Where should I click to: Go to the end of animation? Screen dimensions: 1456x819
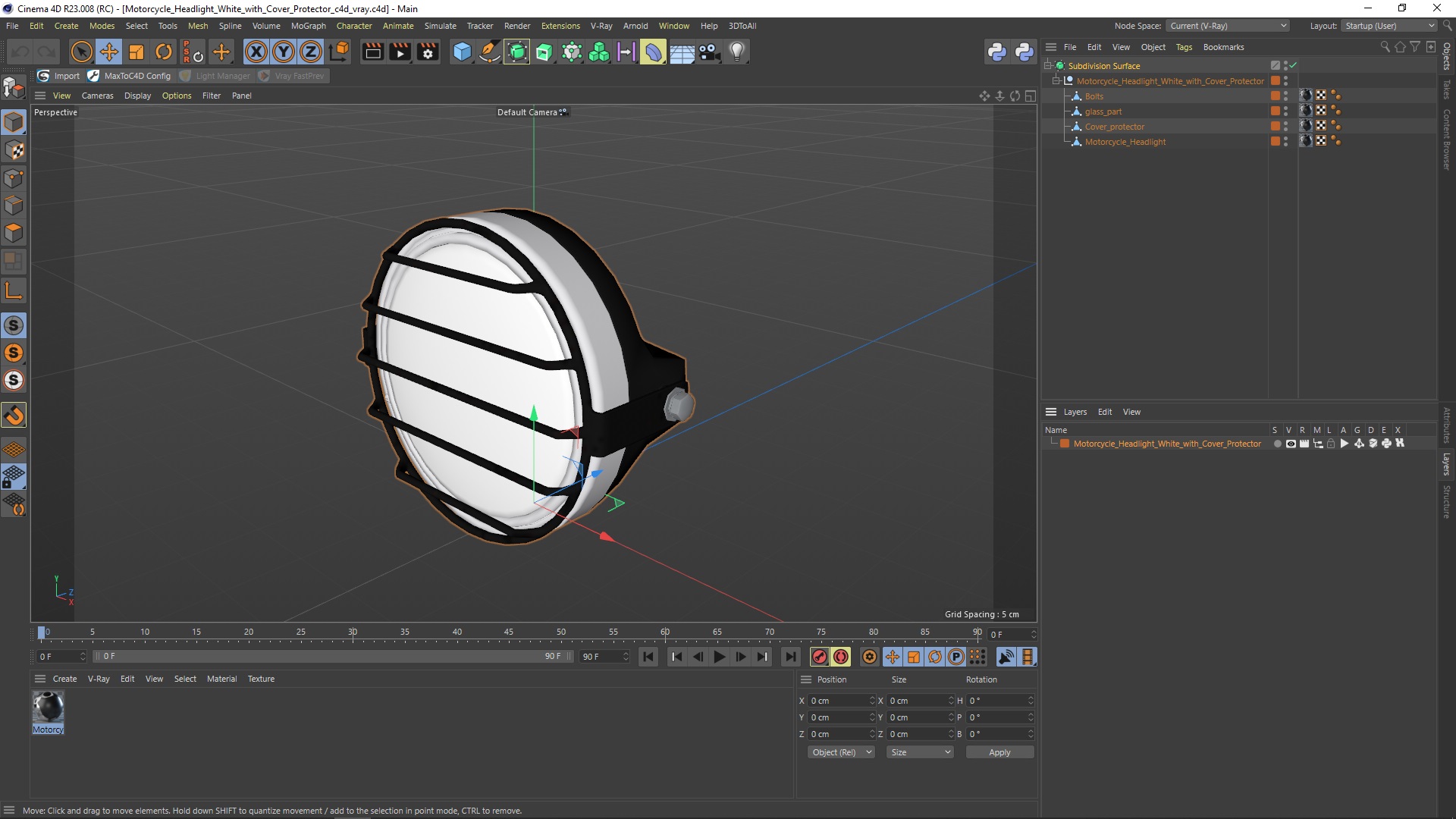pos(791,657)
